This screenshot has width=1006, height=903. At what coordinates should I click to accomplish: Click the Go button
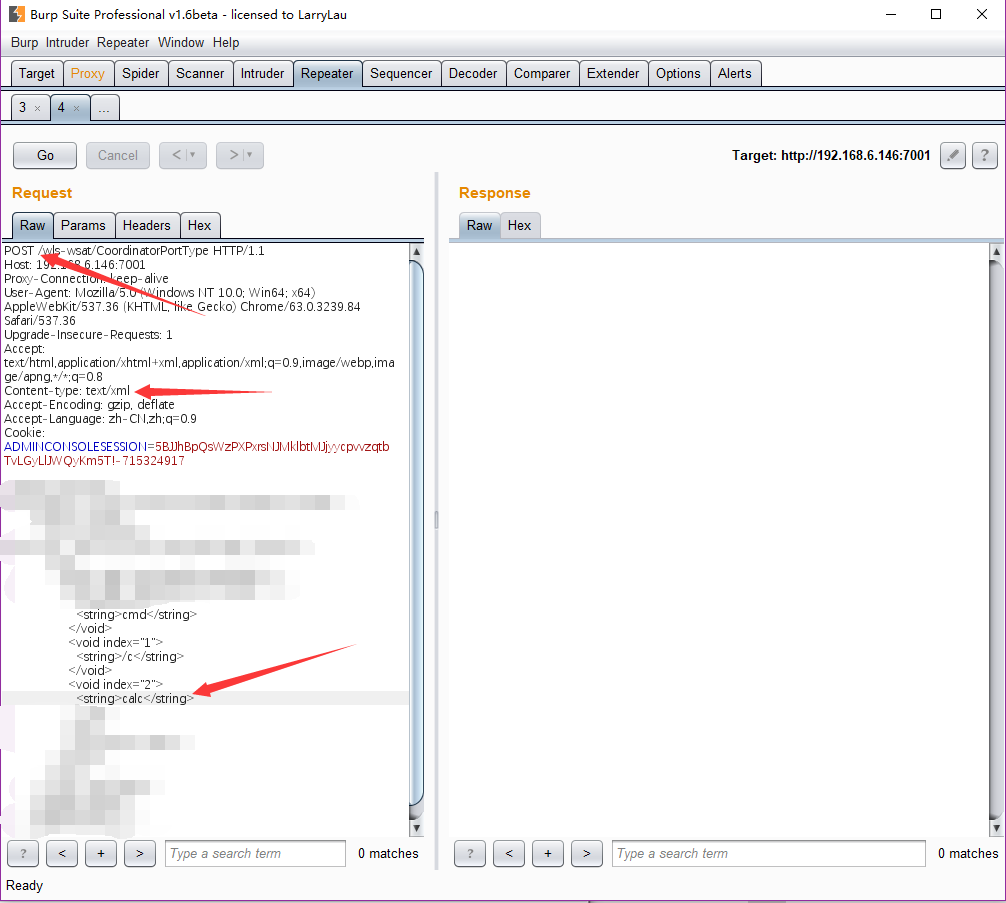tap(45, 155)
